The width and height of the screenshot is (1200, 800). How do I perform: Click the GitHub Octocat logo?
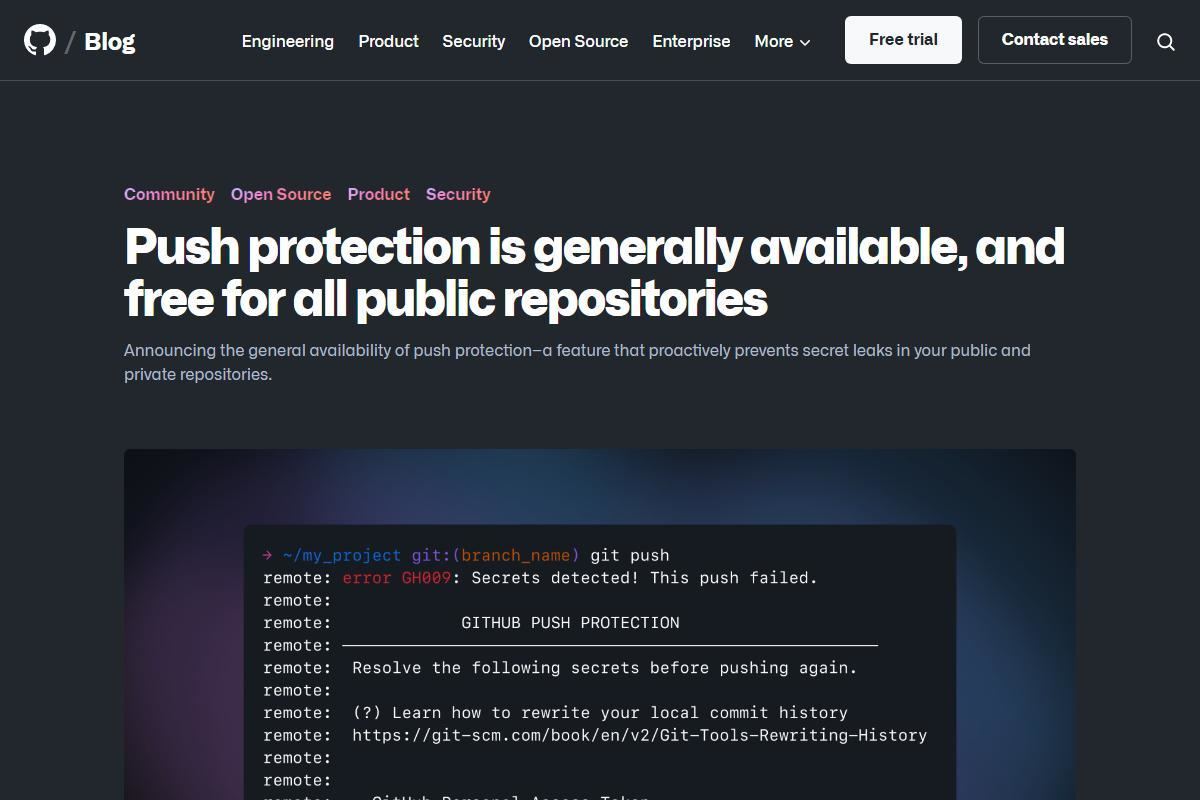point(40,40)
